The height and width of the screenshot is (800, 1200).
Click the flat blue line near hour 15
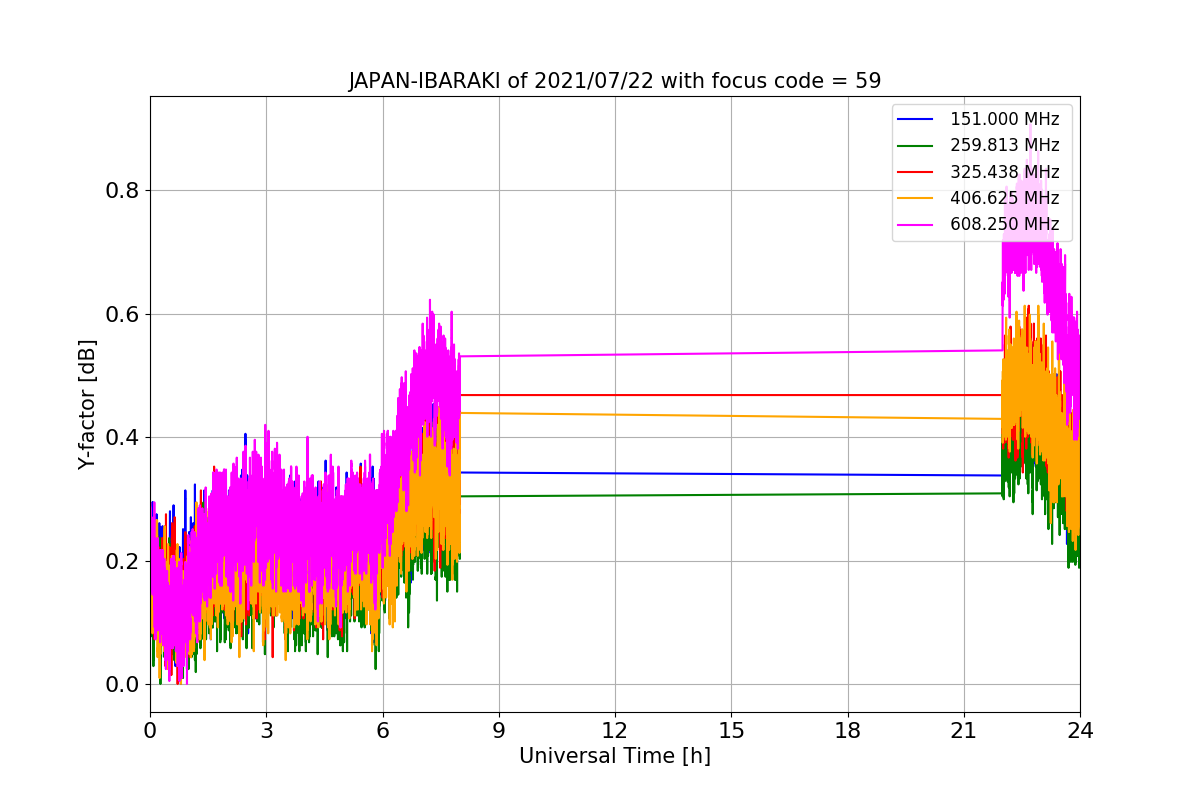731,474
